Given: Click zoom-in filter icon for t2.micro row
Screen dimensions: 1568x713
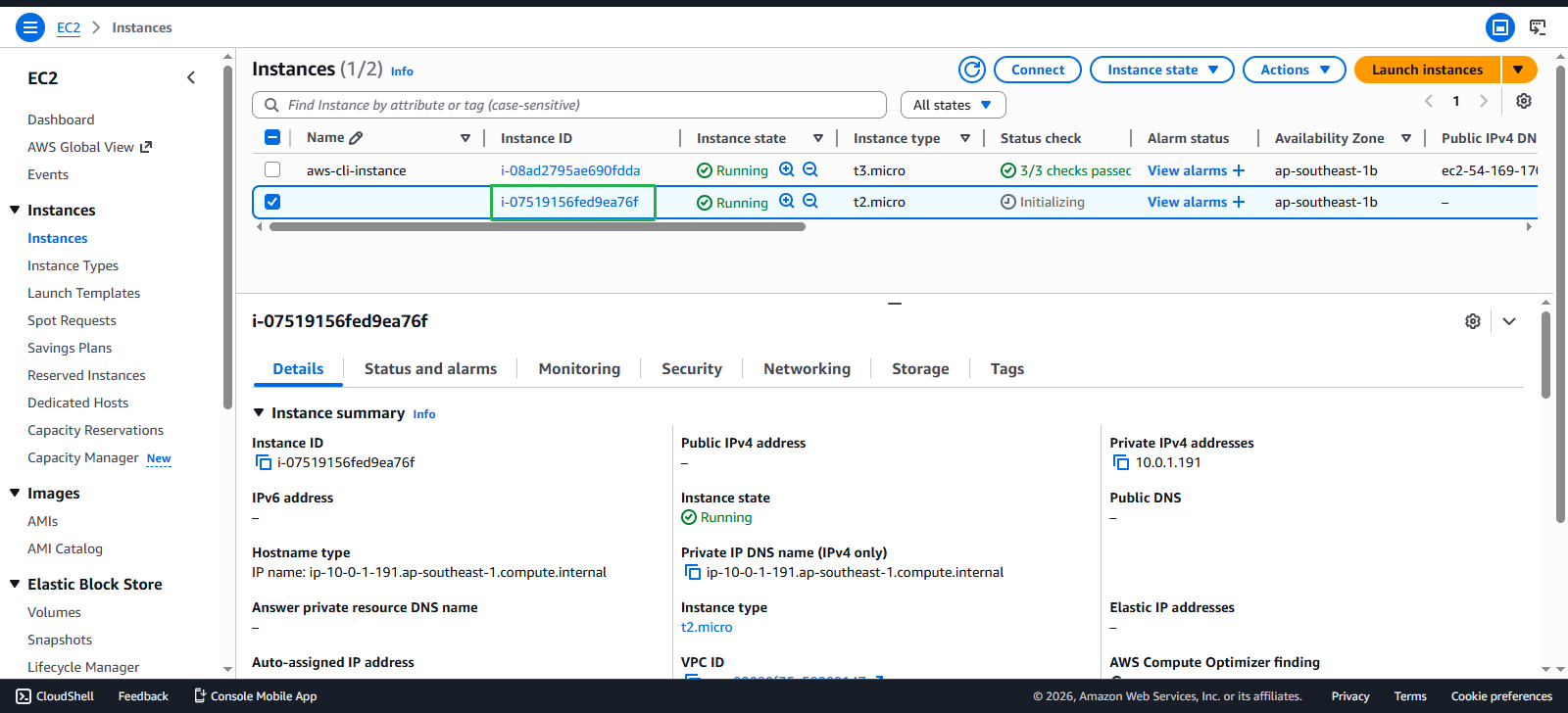Looking at the screenshot, I should 787,201.
